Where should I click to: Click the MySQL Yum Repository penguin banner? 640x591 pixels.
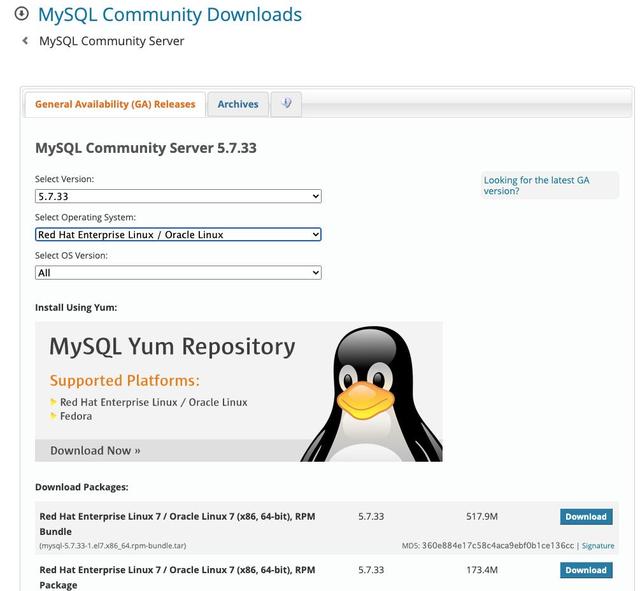pyautogui.click(x=239, y=392)
